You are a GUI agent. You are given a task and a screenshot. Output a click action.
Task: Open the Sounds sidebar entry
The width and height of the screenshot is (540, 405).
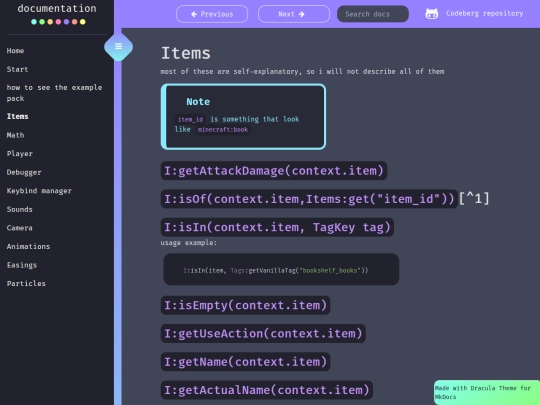tap(19, 209)
